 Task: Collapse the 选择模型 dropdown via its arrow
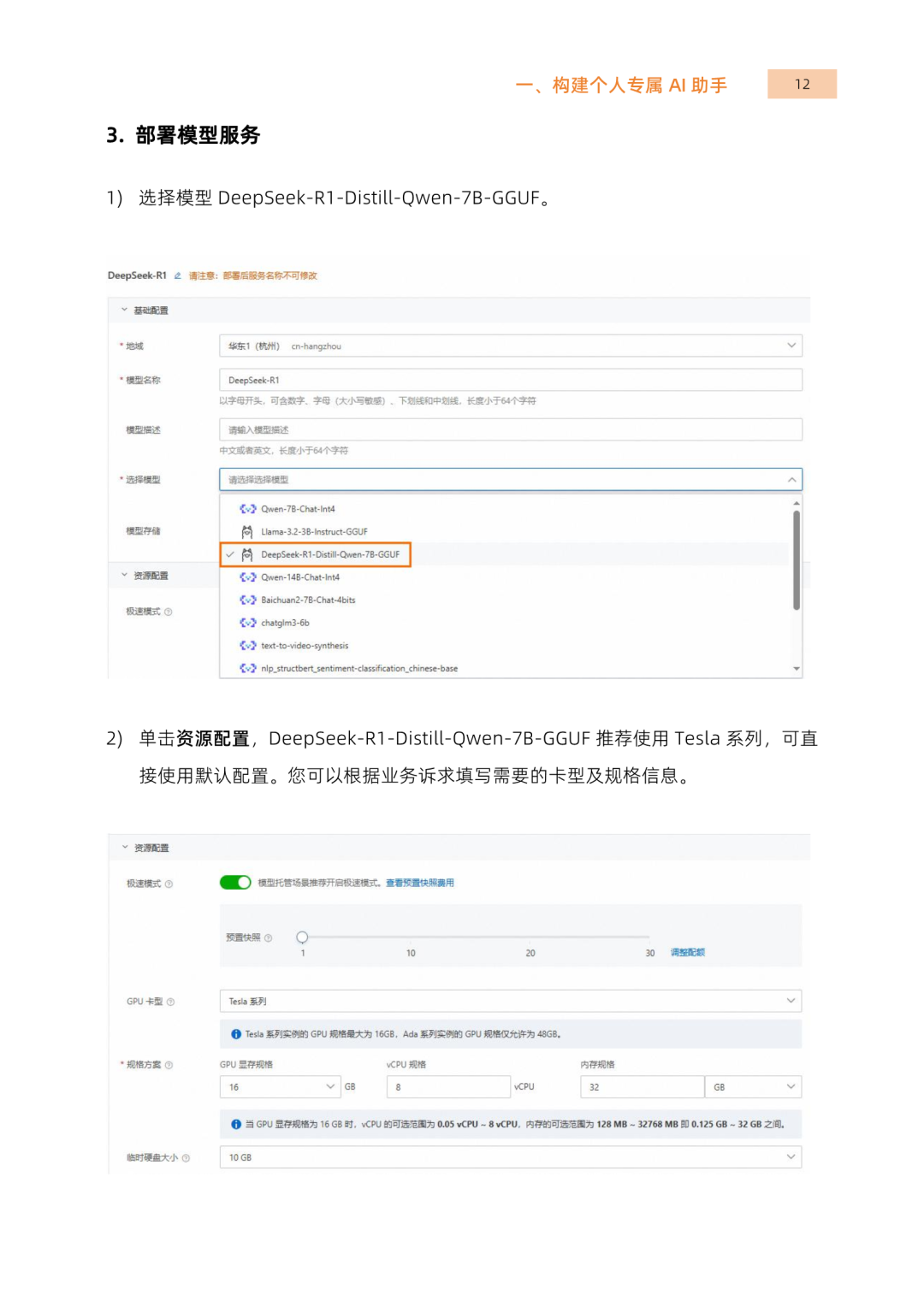[791, 480]
